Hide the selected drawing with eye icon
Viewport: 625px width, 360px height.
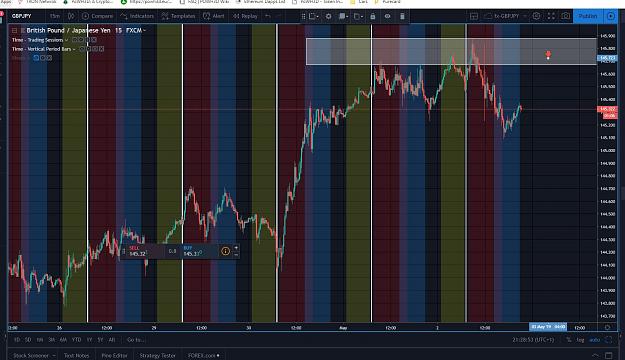(387, 16)
